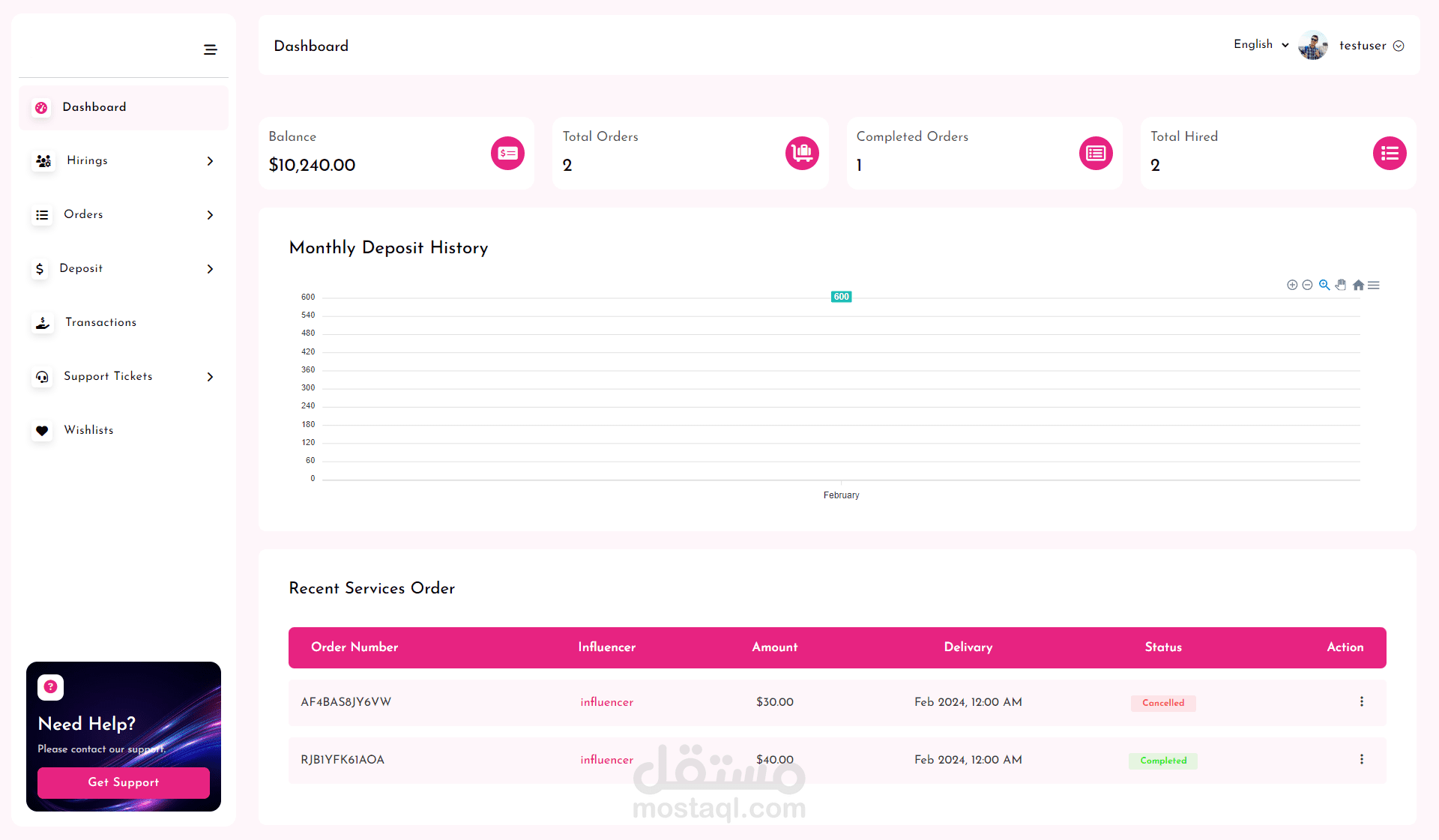Click the 600 data label on chart
Image resolution: width=1439 pixels, height=840 pixels.
tap(841, 297)
